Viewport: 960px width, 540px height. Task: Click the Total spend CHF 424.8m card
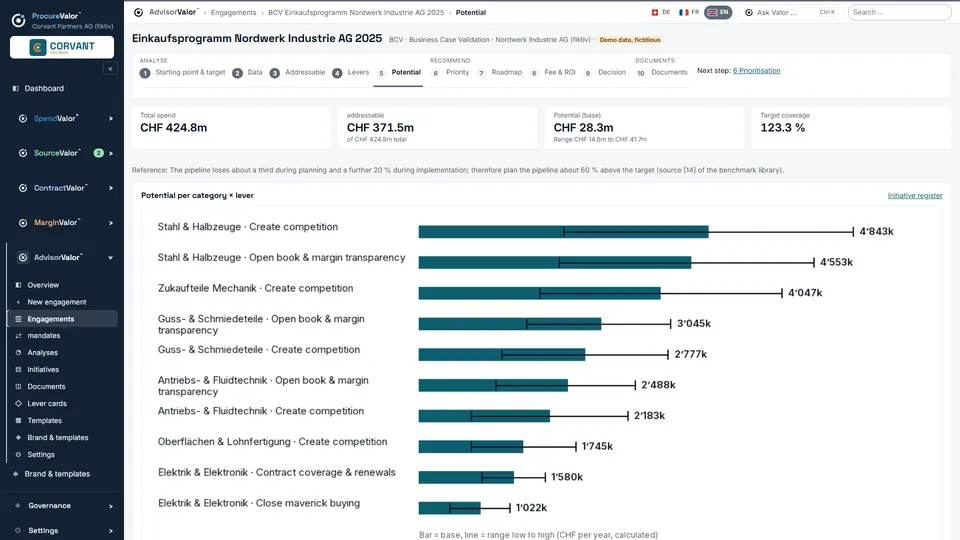click(x=231, y=127)
